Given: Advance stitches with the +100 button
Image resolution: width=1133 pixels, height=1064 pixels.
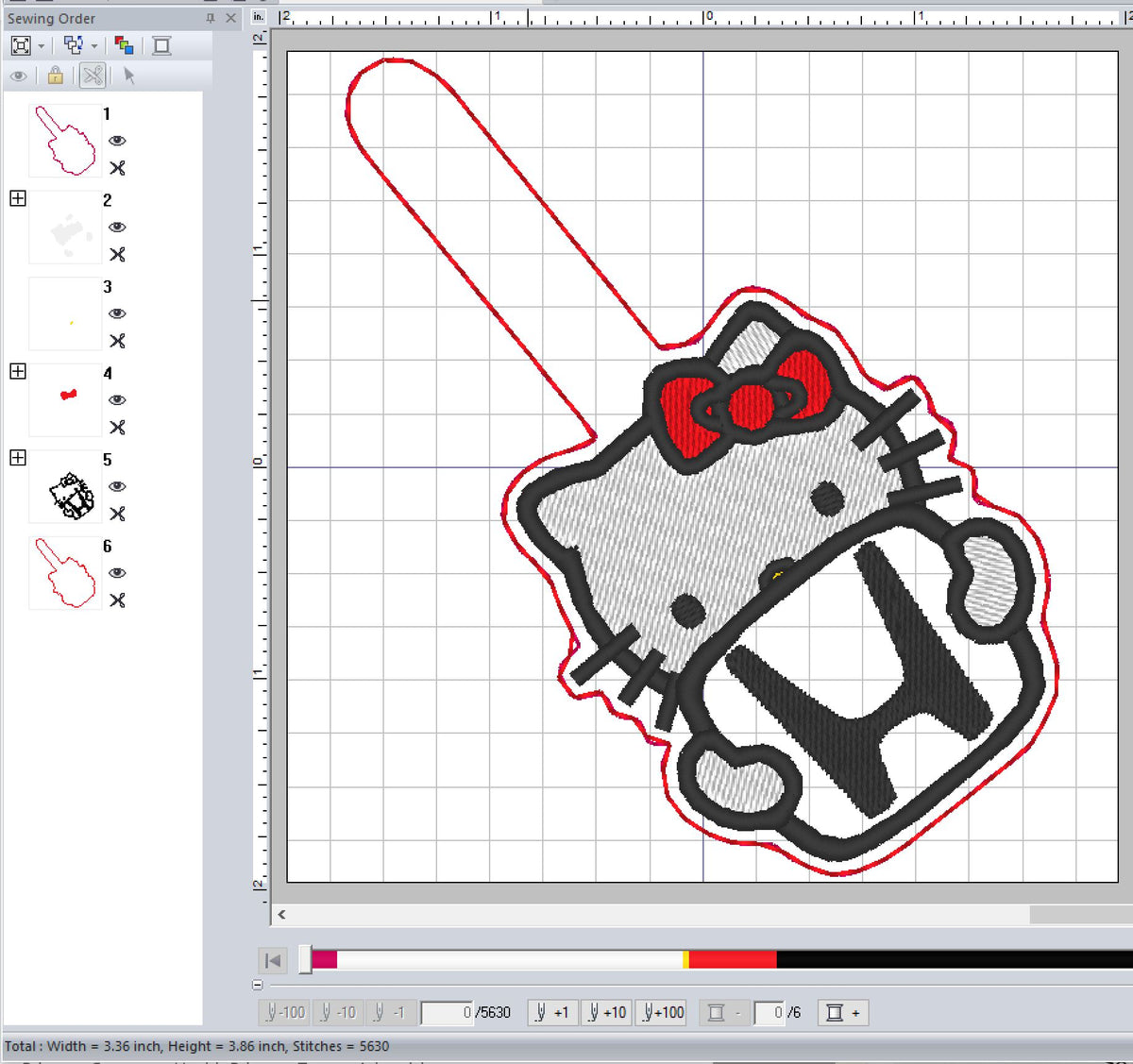Looking at the screenshot, I should 661,1011.
